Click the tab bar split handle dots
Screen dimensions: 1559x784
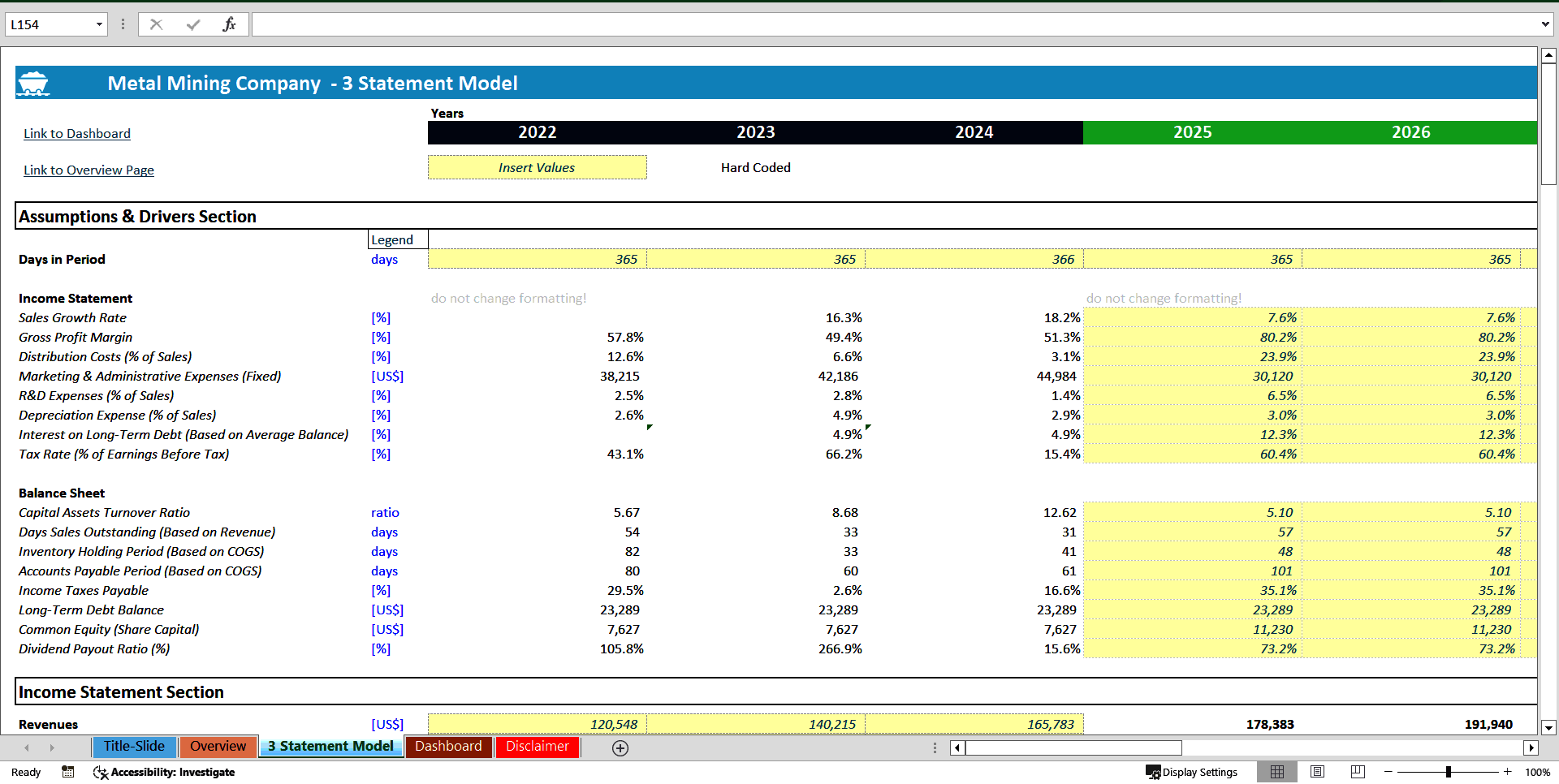click(935, 748)
